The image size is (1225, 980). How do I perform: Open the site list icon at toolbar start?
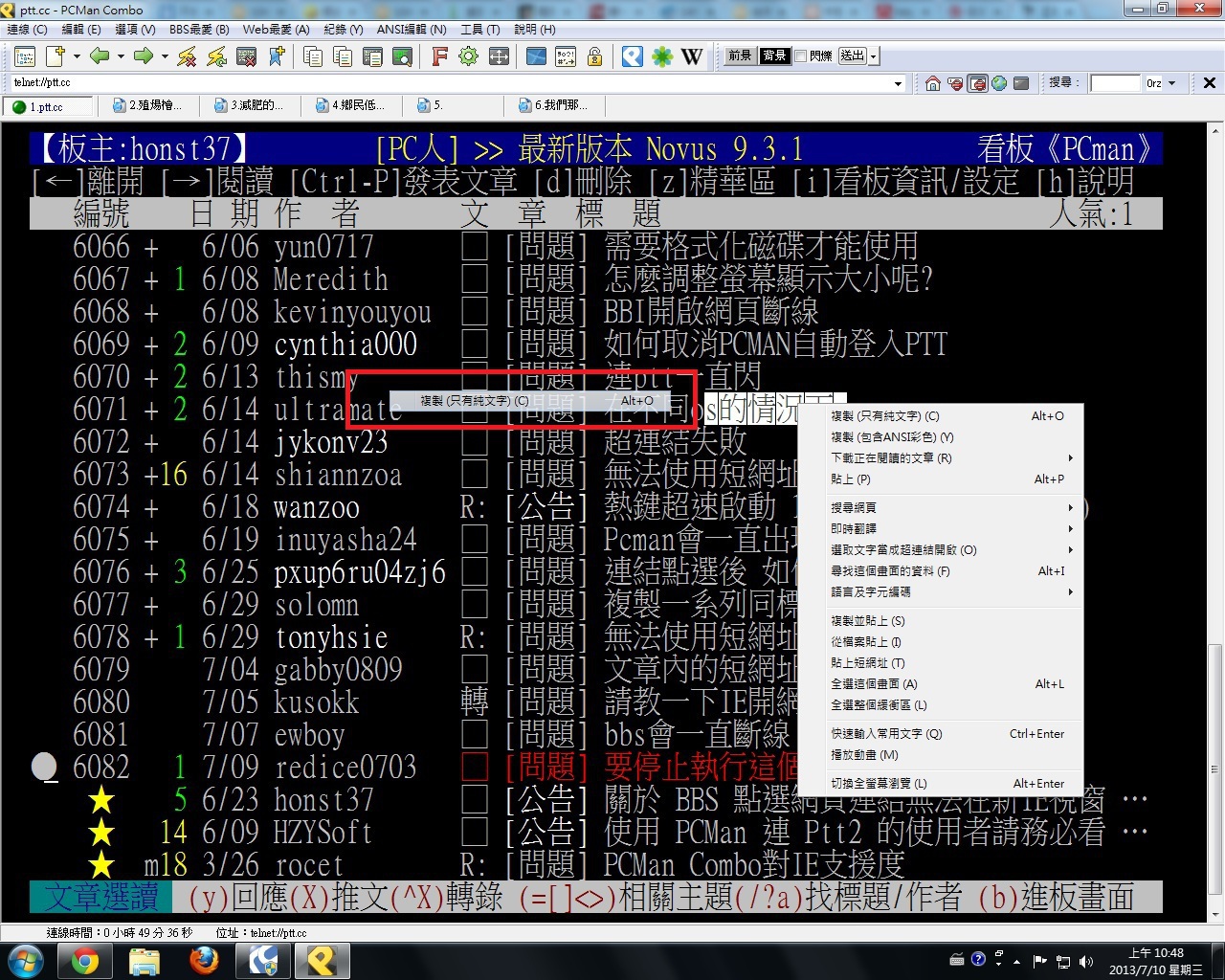[25, 57]
